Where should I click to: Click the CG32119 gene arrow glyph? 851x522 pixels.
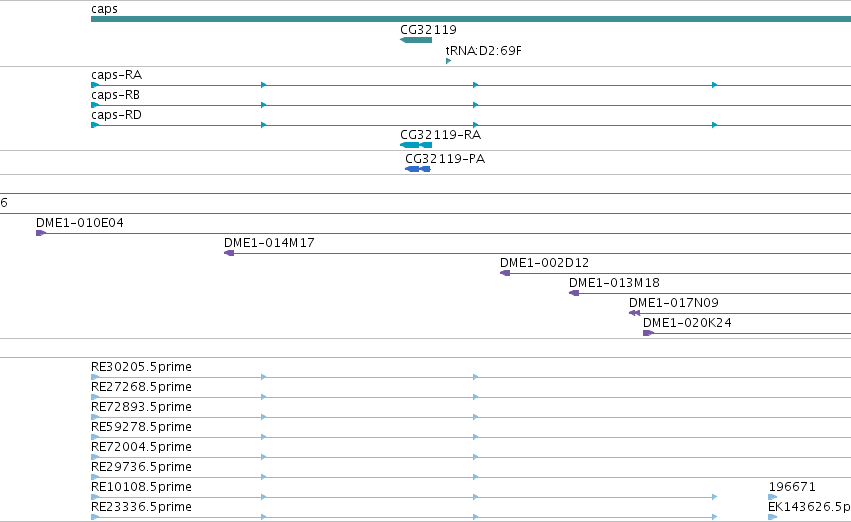416,40
